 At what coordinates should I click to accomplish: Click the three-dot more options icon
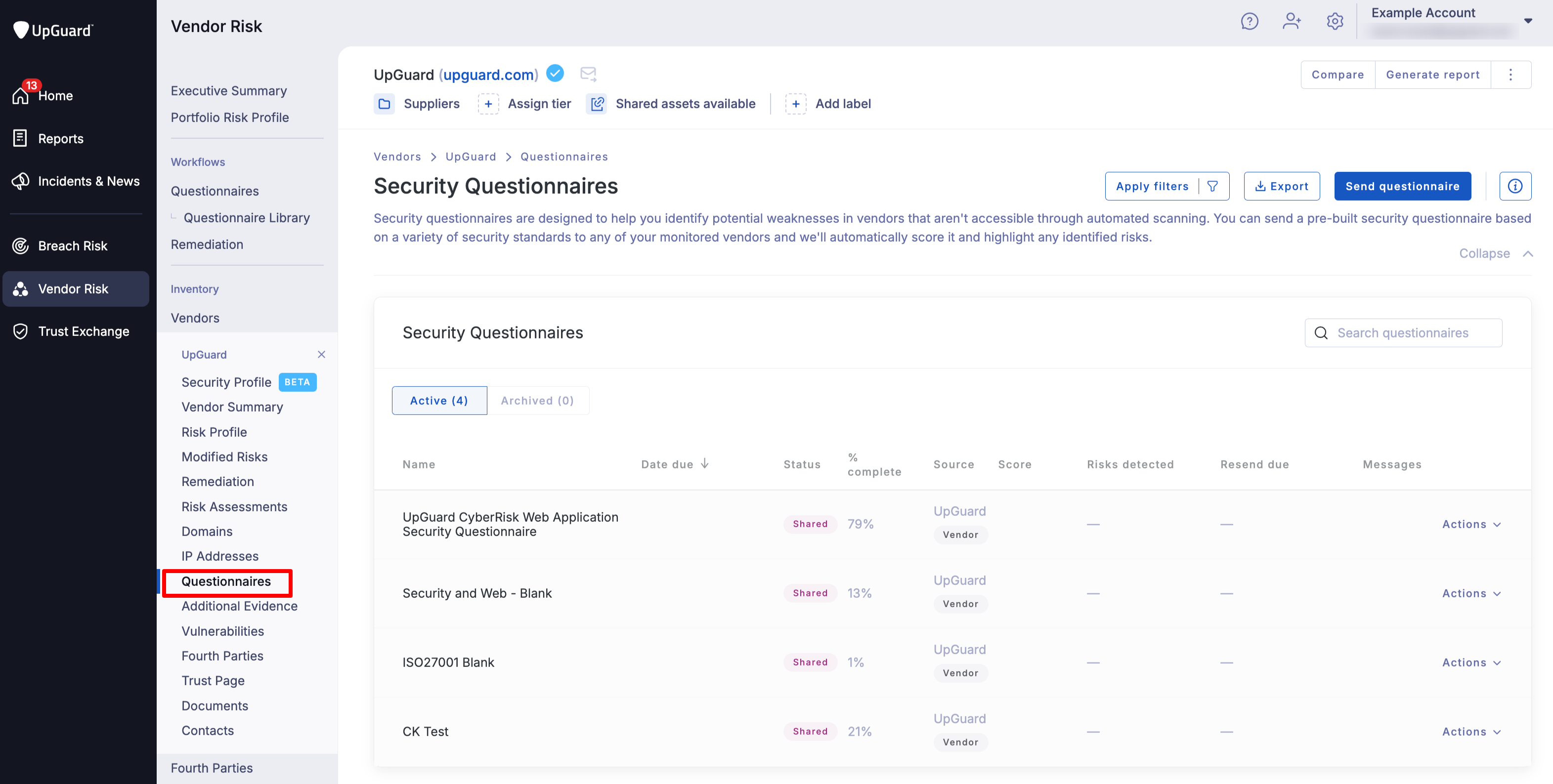pyautogui.click(x=1511, y=75)
